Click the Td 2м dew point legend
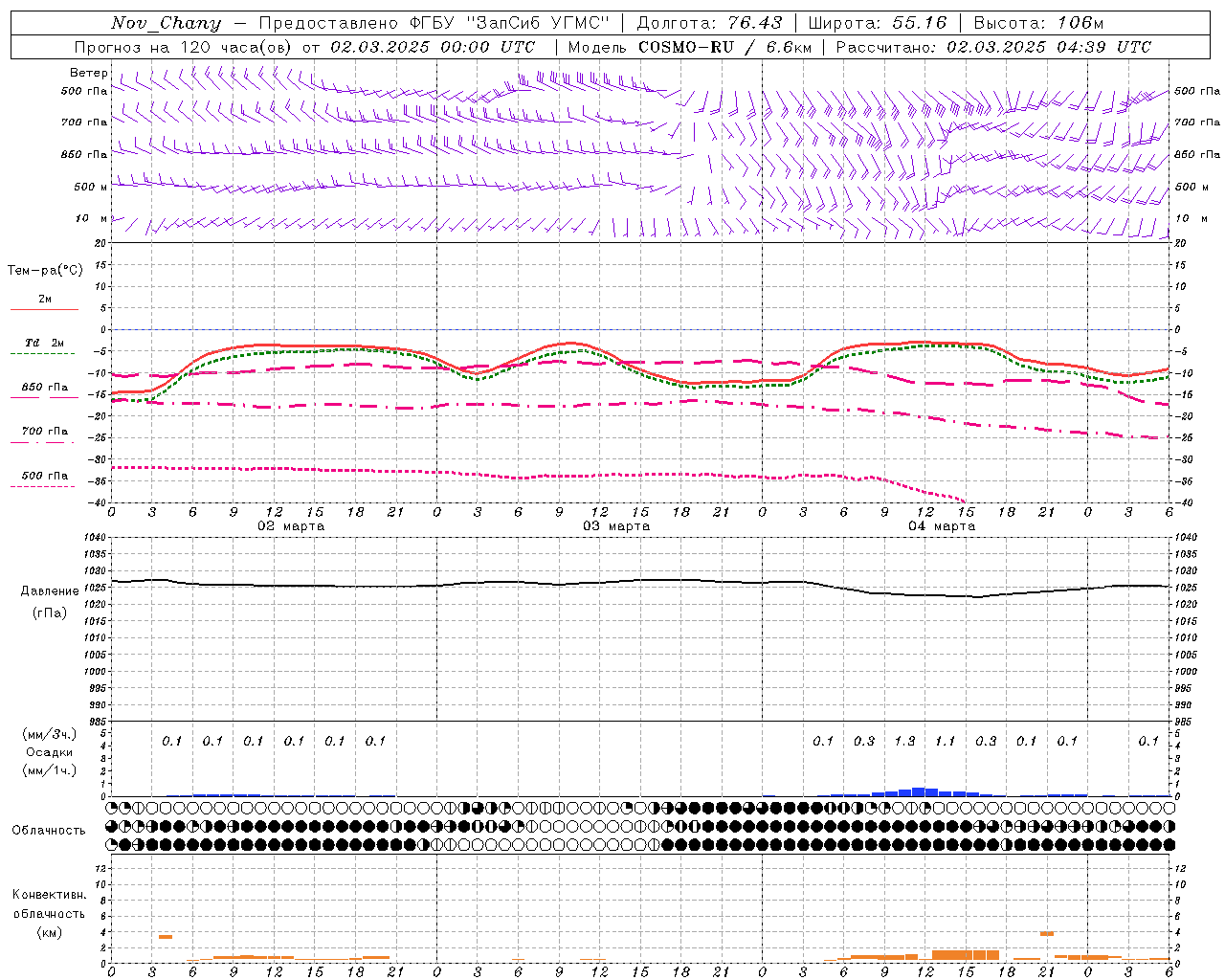 [x=44, y=343]
